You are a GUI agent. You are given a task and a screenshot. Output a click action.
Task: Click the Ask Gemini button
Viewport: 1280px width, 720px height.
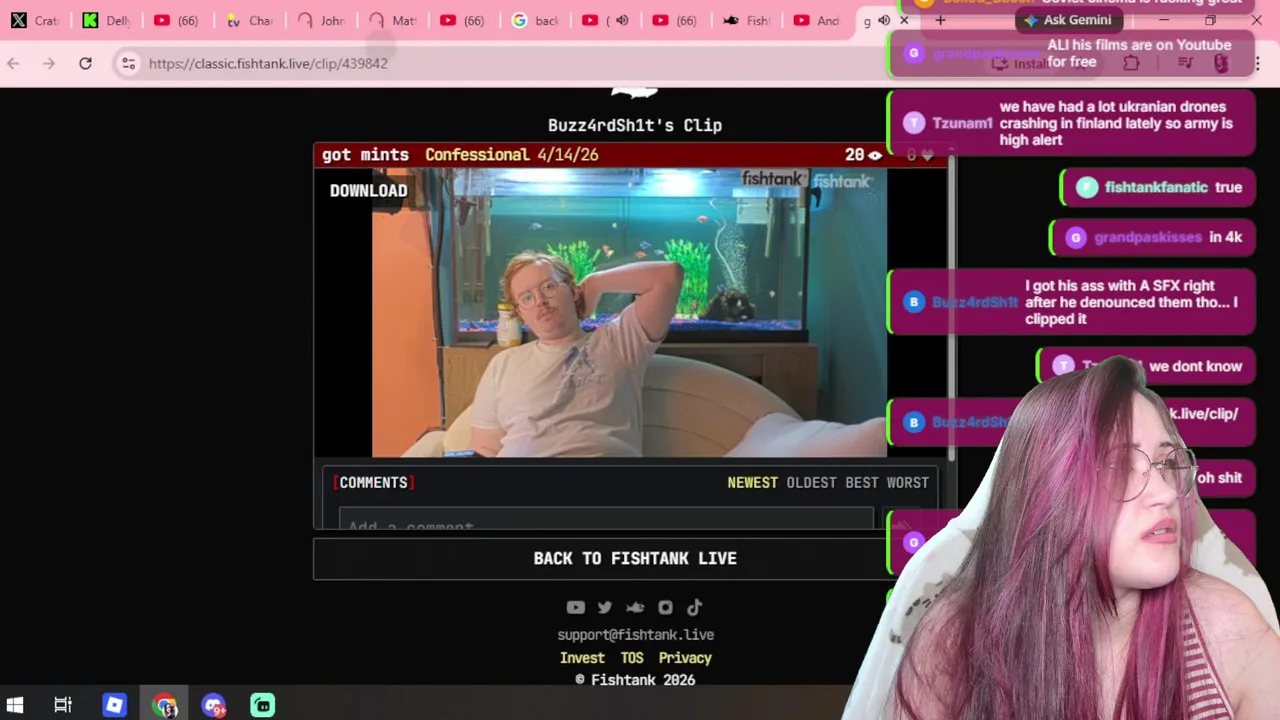pos(1067,20)
